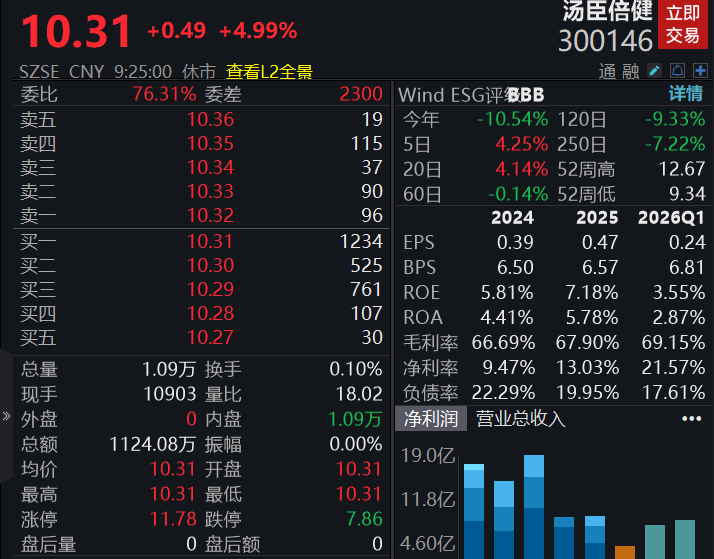Viewport: 714px width, 559px height.
Task: Open the three-dots more menu
Action: pyautogui.click(x=691, y=418)
